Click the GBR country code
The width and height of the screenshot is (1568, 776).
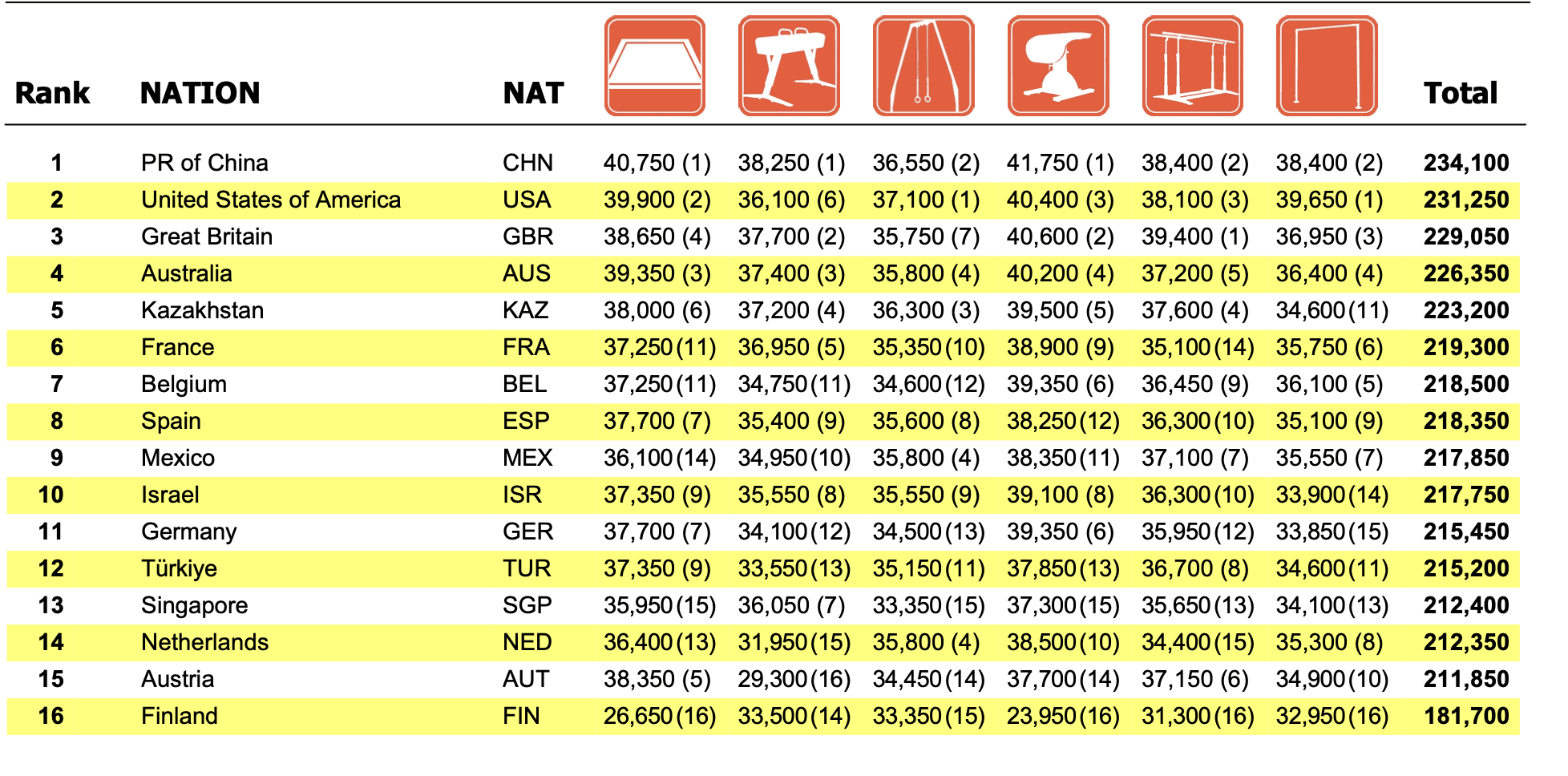pyautogui.click(x=527, y=236)
